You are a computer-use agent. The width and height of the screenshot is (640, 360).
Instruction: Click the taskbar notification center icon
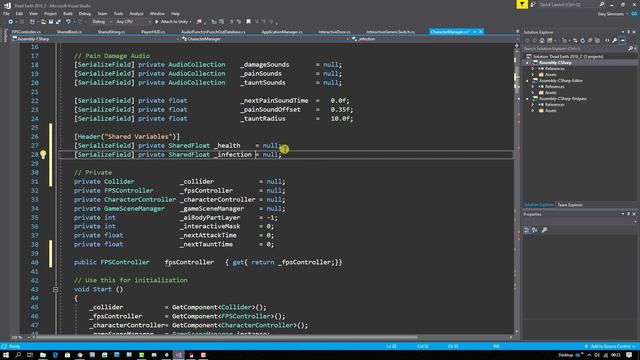(629, 355)
